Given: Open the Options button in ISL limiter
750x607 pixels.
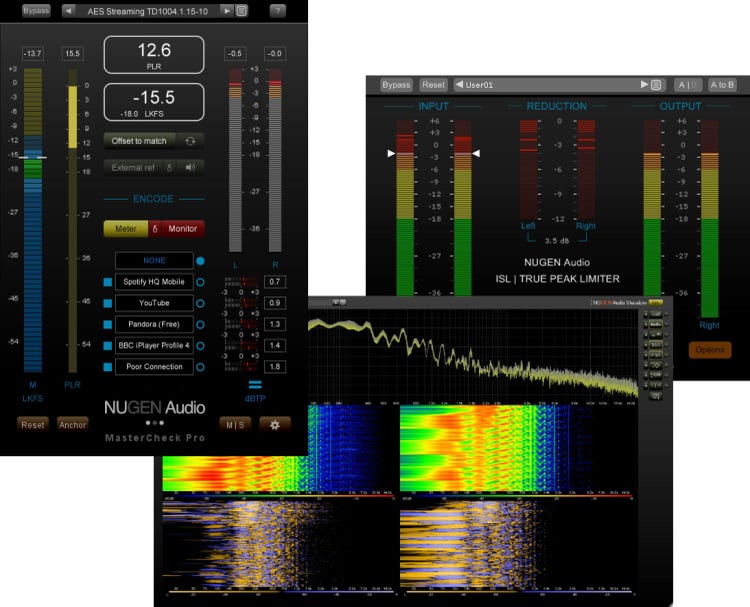Looking at the screenshot, I should (x=710, y=350).
